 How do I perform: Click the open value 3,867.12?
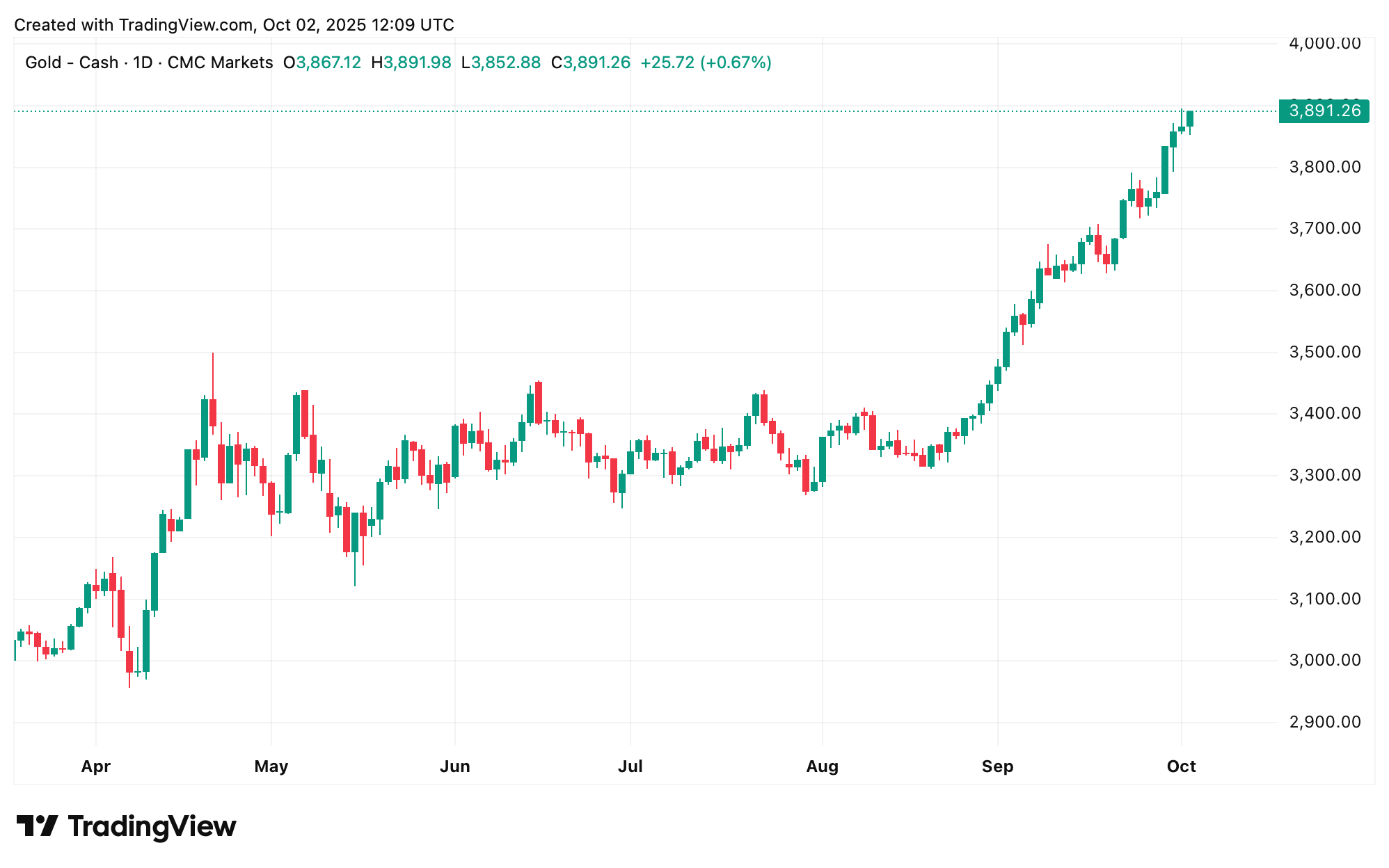click(328, 63)
